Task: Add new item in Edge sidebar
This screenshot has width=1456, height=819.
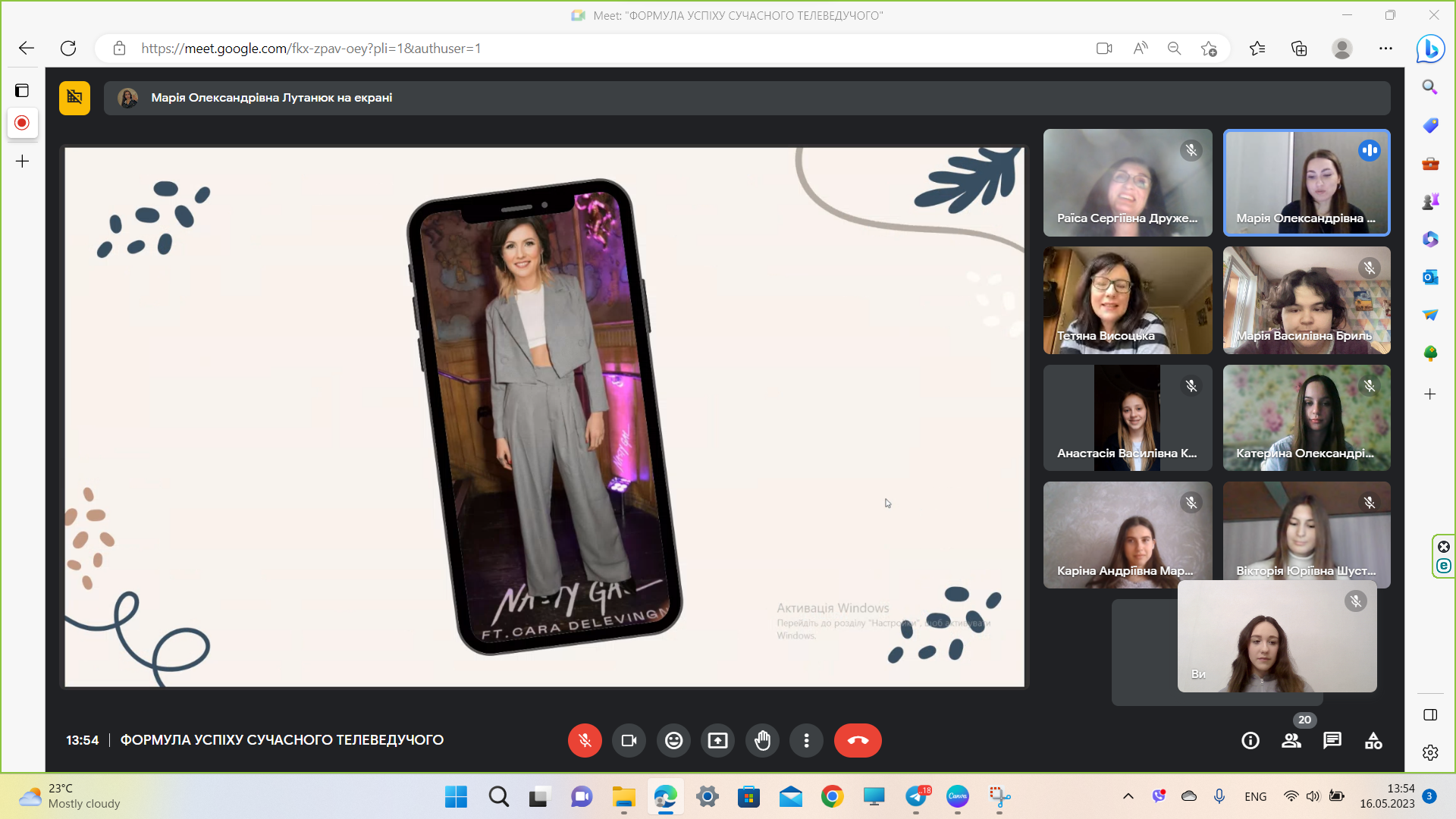Action: 1429,394
